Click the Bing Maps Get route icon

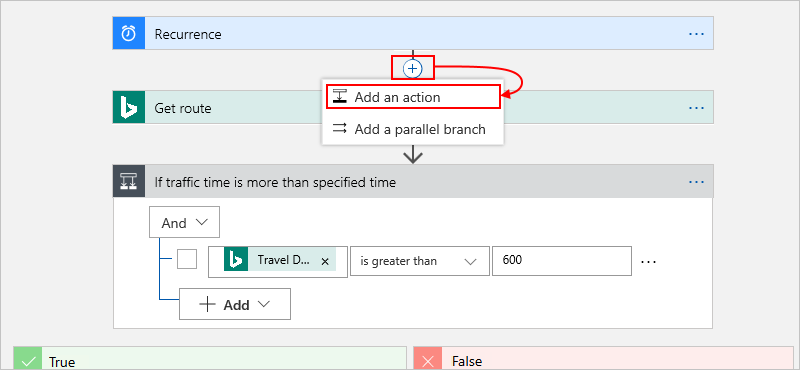coord(129,108)
